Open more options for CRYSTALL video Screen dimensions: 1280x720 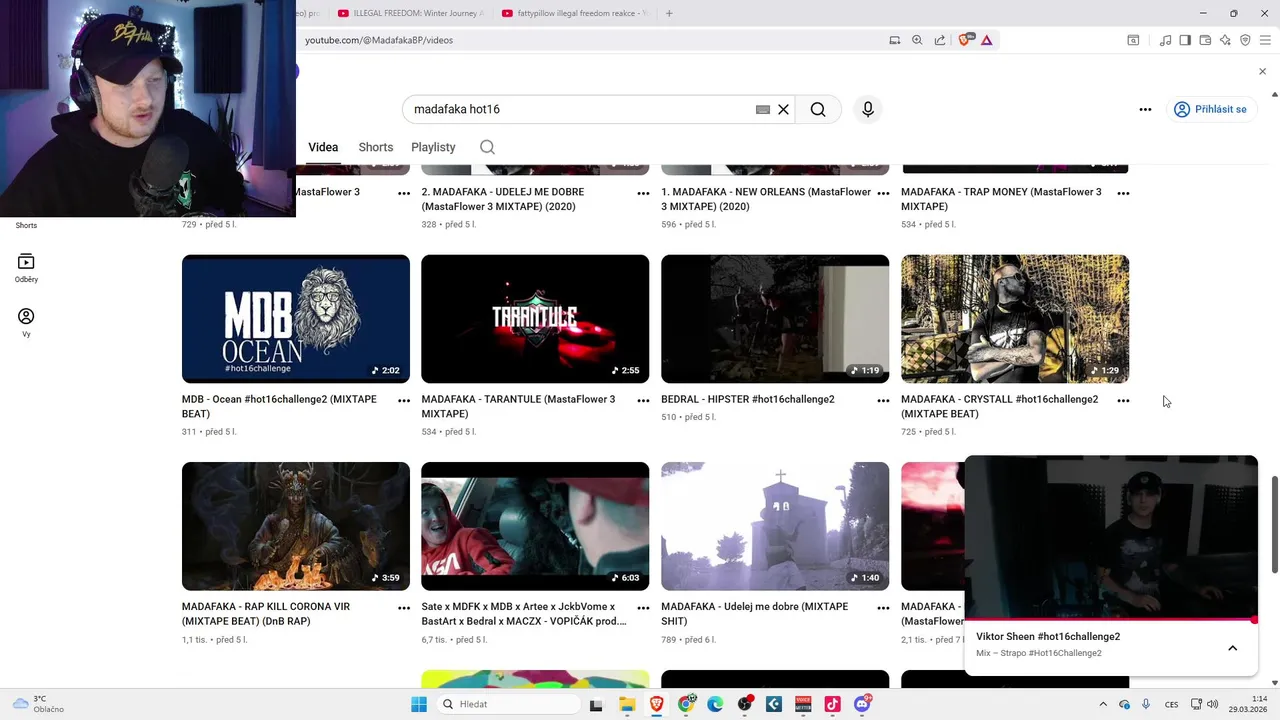click(1123, 401)
